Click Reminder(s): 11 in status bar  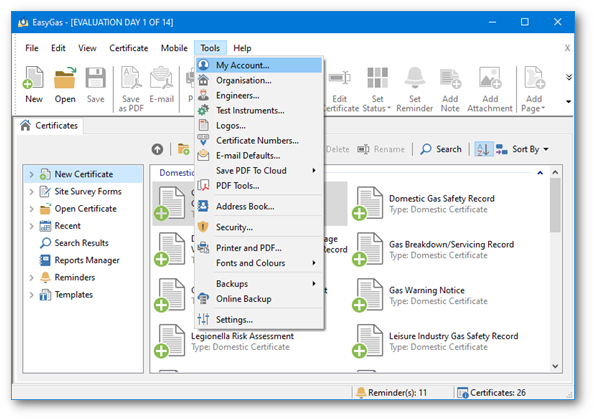point(392,392)
